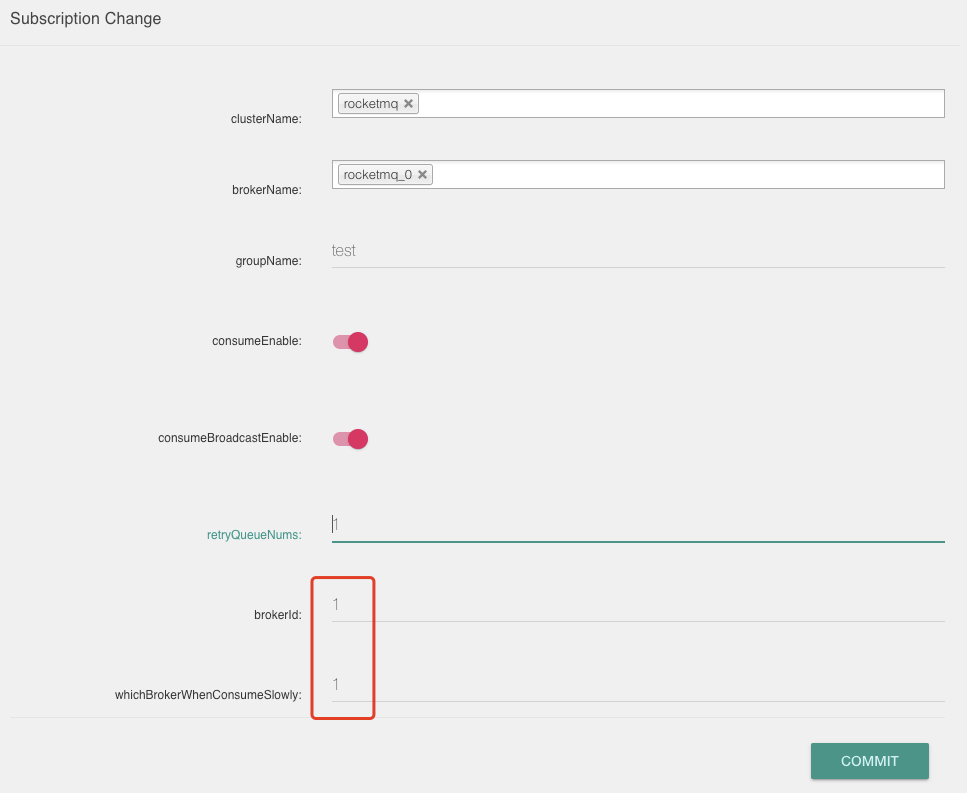Click the whichBrokerWhenConsumeSlowly label
Screen dimensions: 967x793
208,695
